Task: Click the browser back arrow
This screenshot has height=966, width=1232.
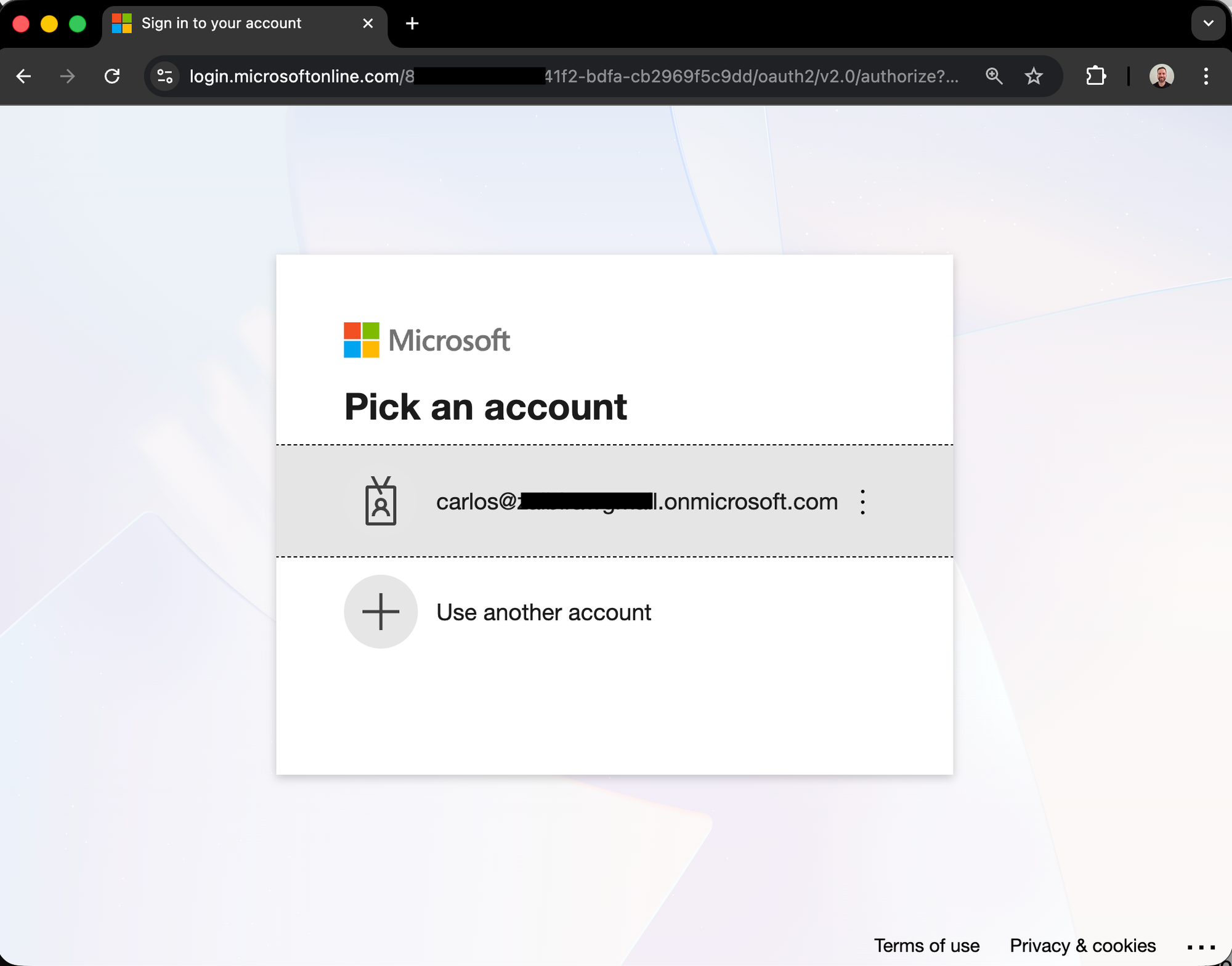Action: (23, 76)
